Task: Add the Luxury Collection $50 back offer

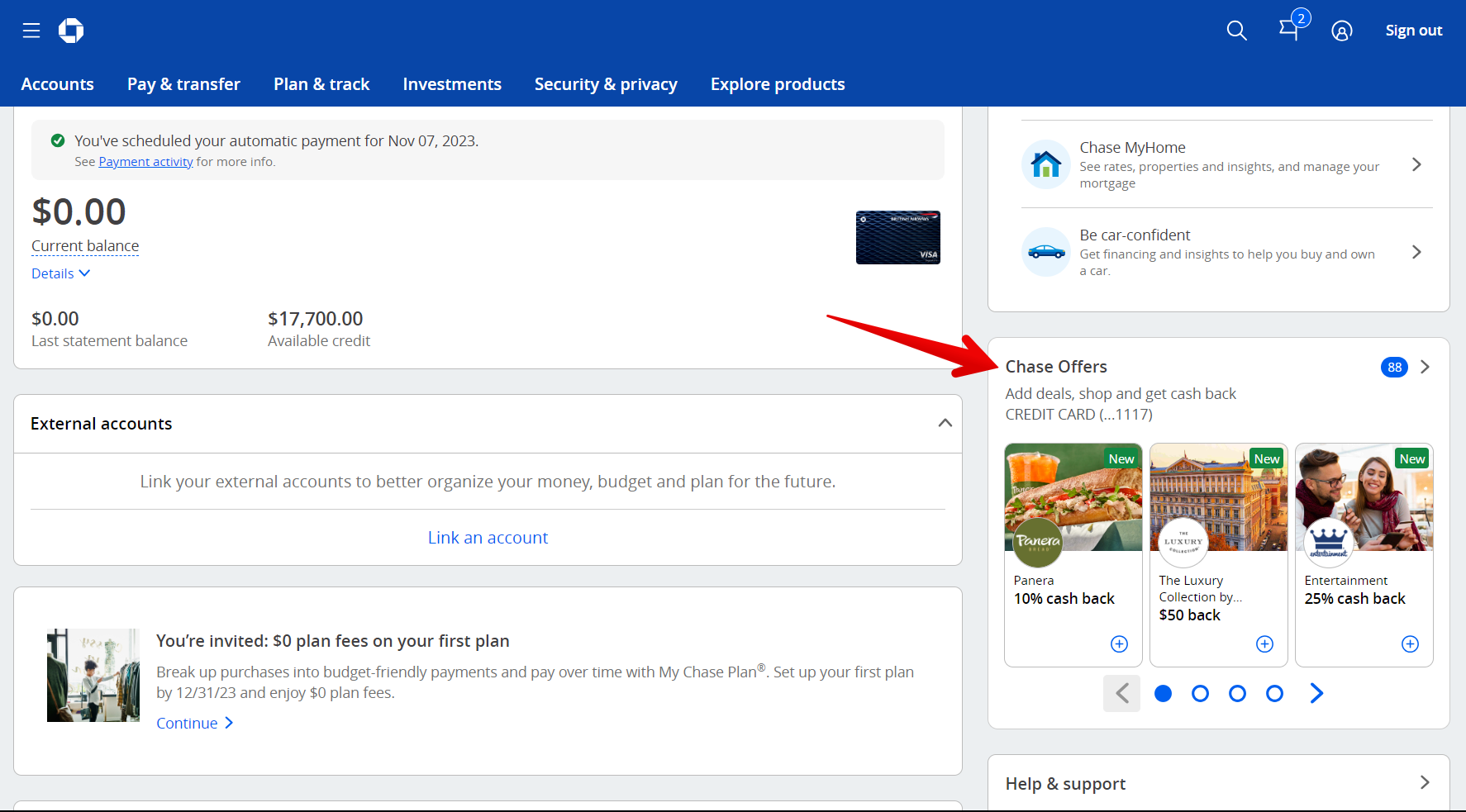Action: pyautogui.click(x=1264, y=644)
